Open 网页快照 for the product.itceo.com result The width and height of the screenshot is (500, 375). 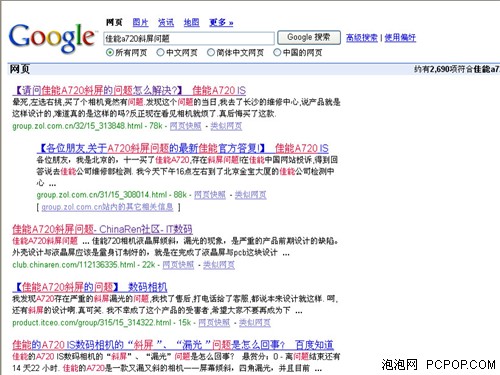tap(214, 323)
